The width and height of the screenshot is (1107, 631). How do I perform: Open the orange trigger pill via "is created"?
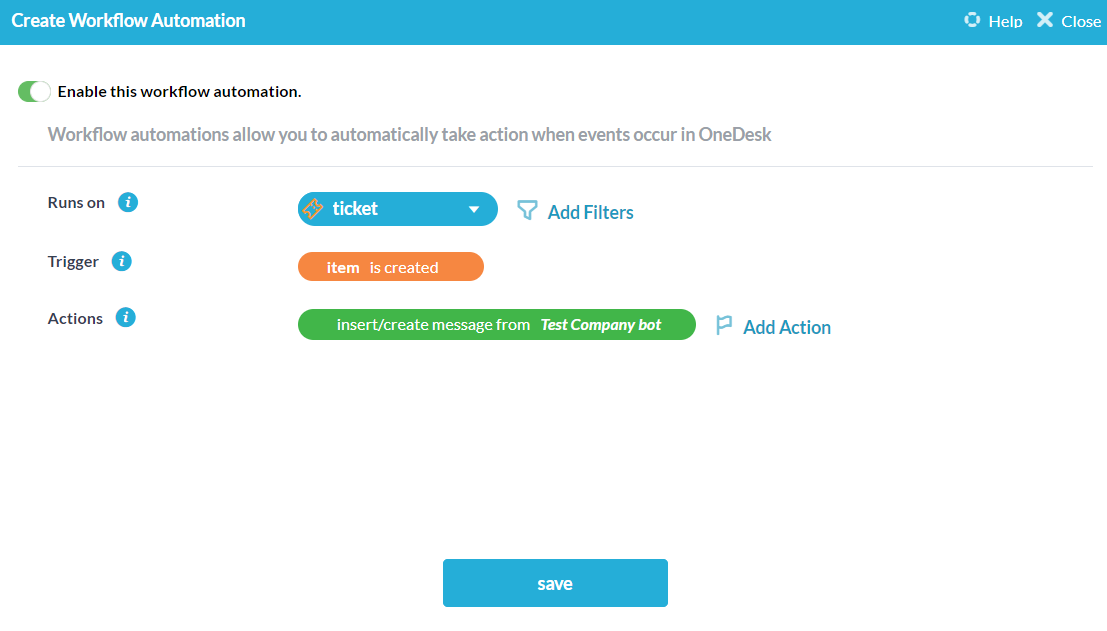(x=404, y=267)
